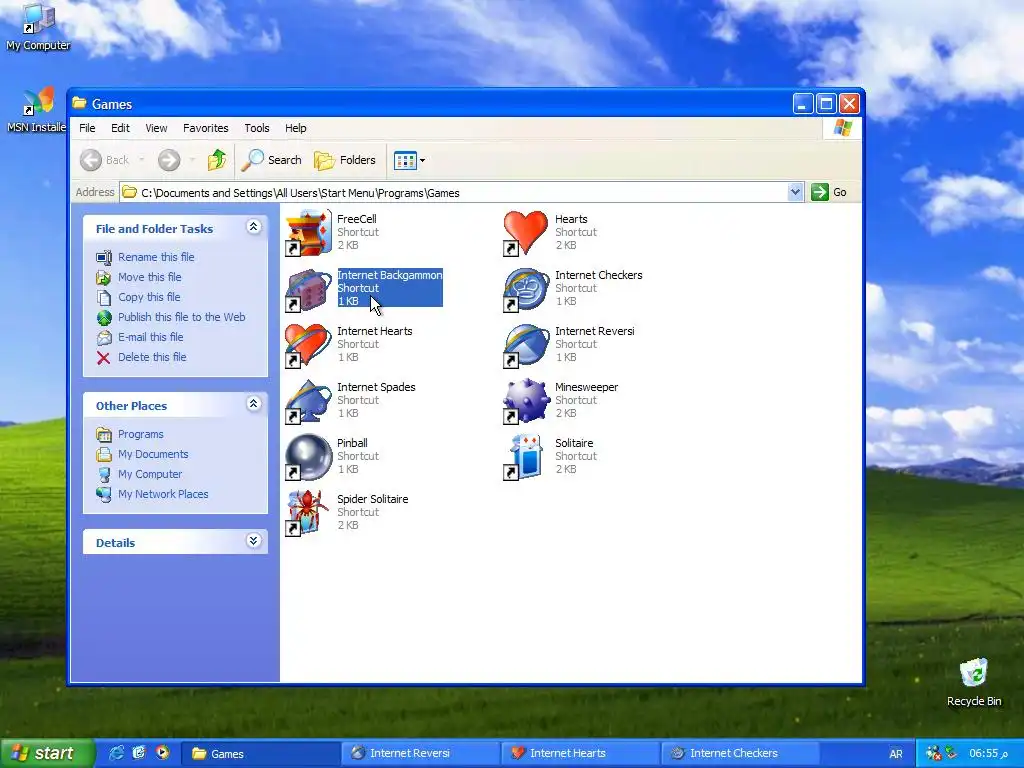
Task: Select the Hearts shortcut icon
Action: point(526,232)
